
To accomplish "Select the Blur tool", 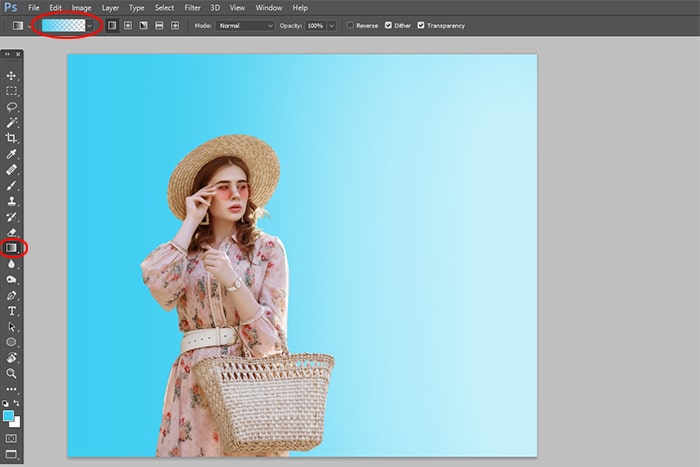I will coord(12,264).
